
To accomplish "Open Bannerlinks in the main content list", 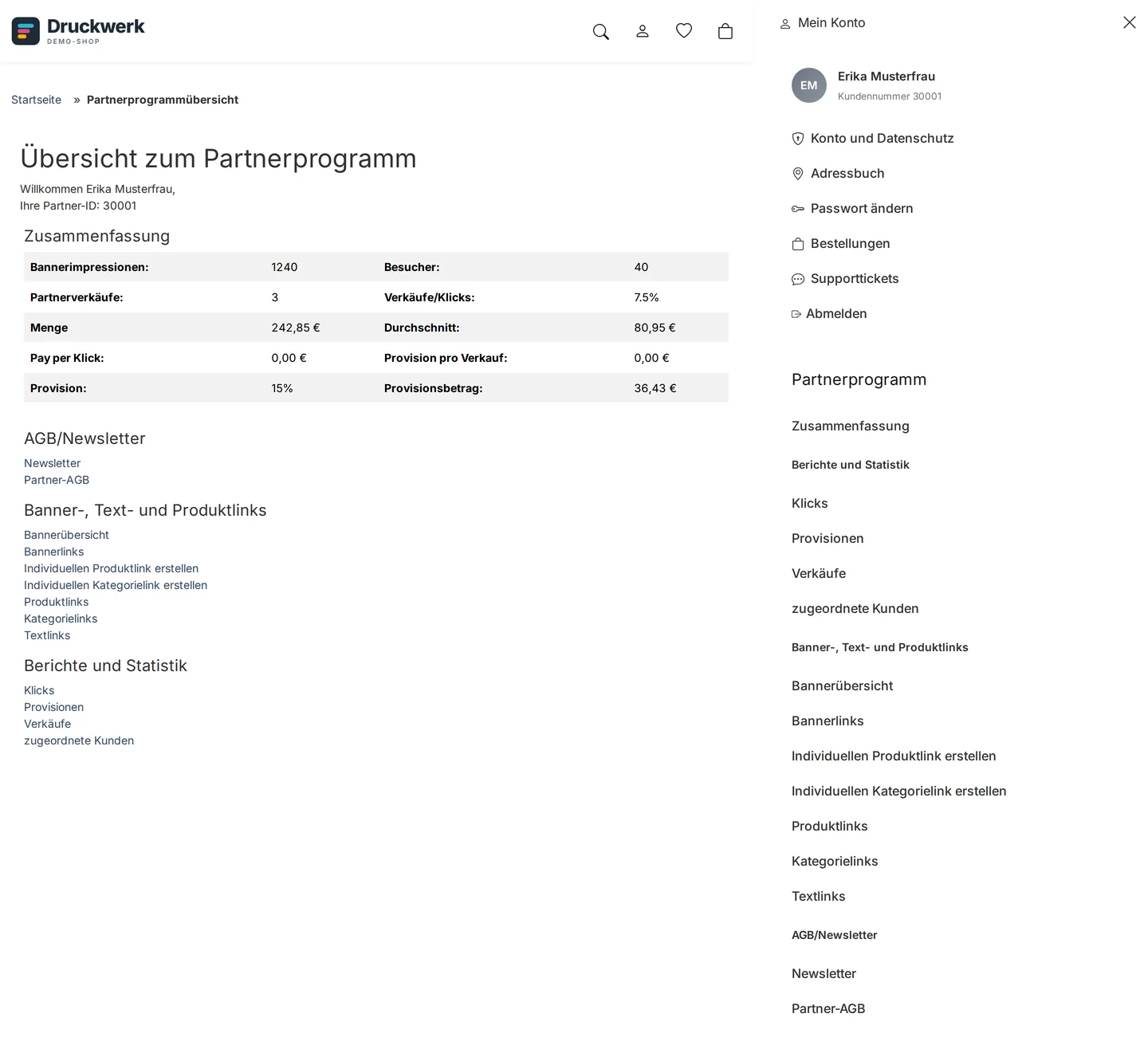I will 53,552.
